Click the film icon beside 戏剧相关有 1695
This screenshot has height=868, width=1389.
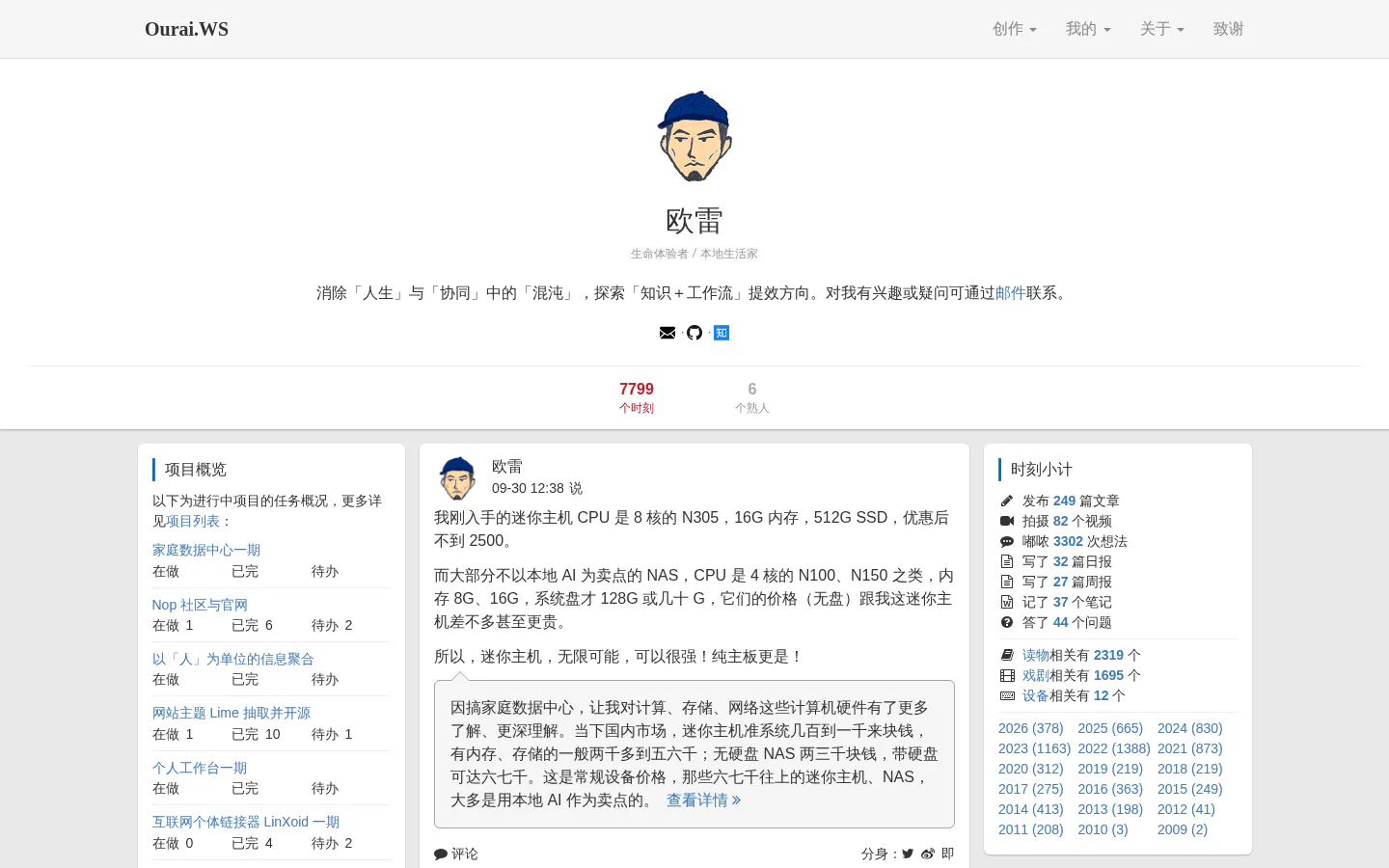(x=1007, y=675)
